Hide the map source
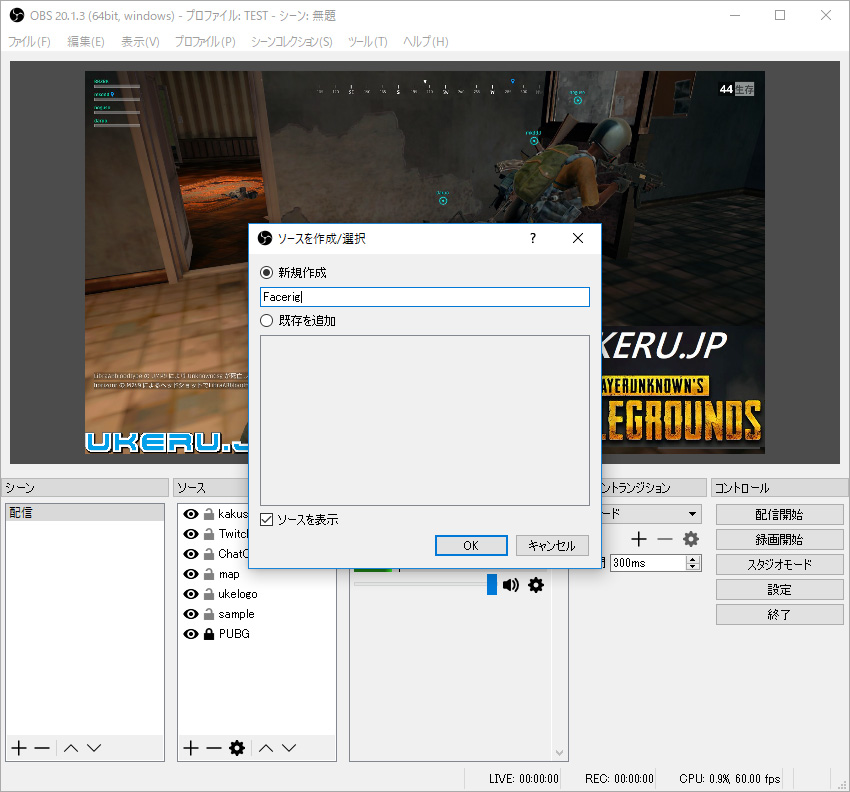Image resolution: width=850 pixels, height=792 pixels. (190, 574)
